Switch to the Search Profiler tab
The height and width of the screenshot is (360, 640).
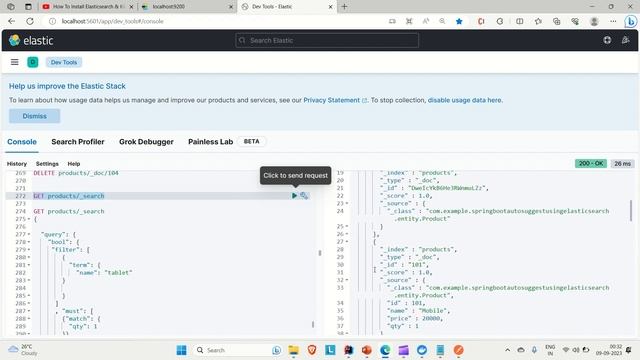point(78,142)
